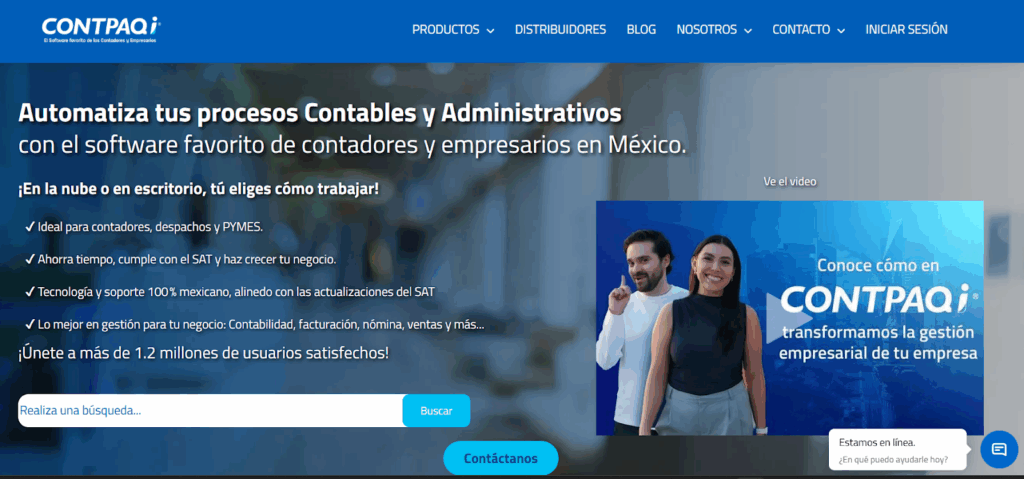The image size is (1024, 479).
Task: Click the NOSOTROS menu label
Action: pyautogui.click(x=707, y=29)
